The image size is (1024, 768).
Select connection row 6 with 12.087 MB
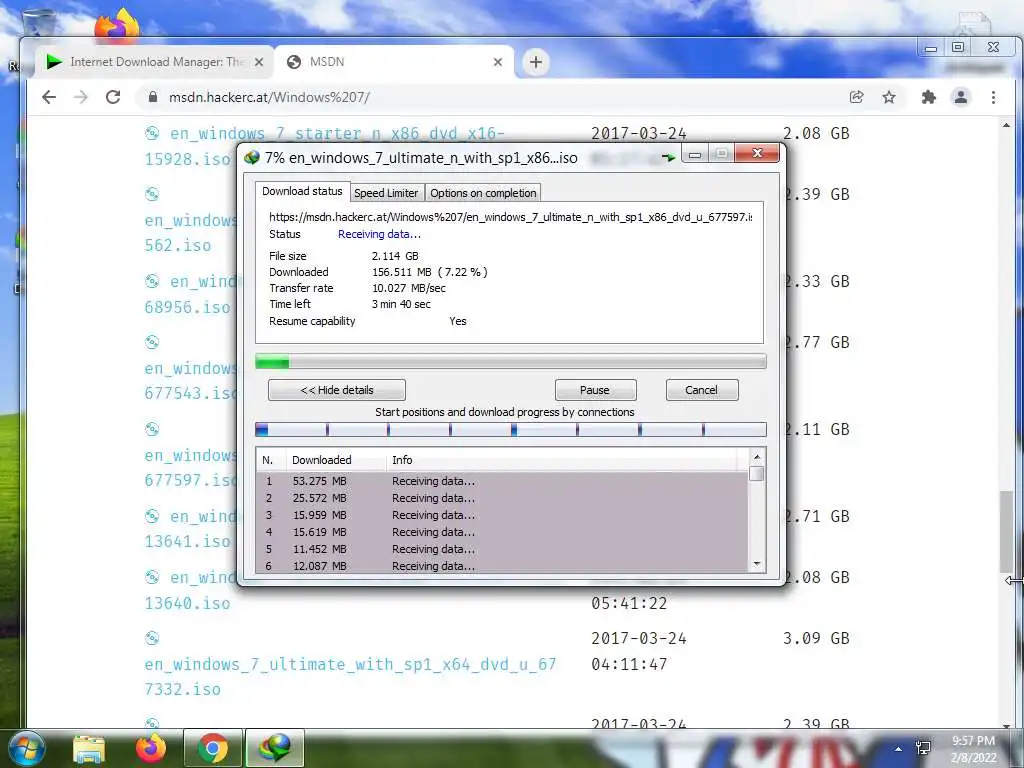tap(502, 566)
